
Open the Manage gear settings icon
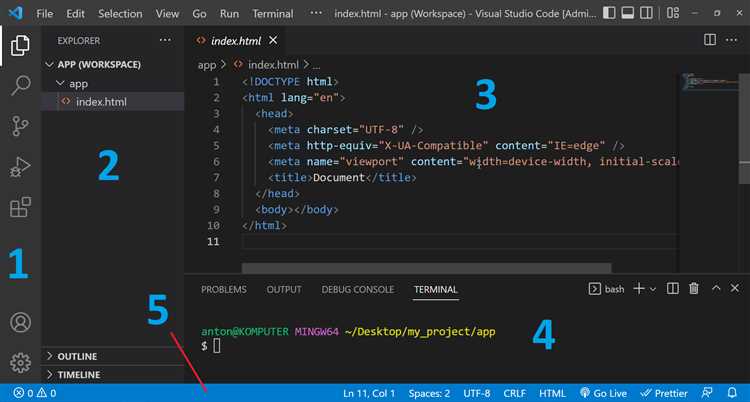coord(20,362)
